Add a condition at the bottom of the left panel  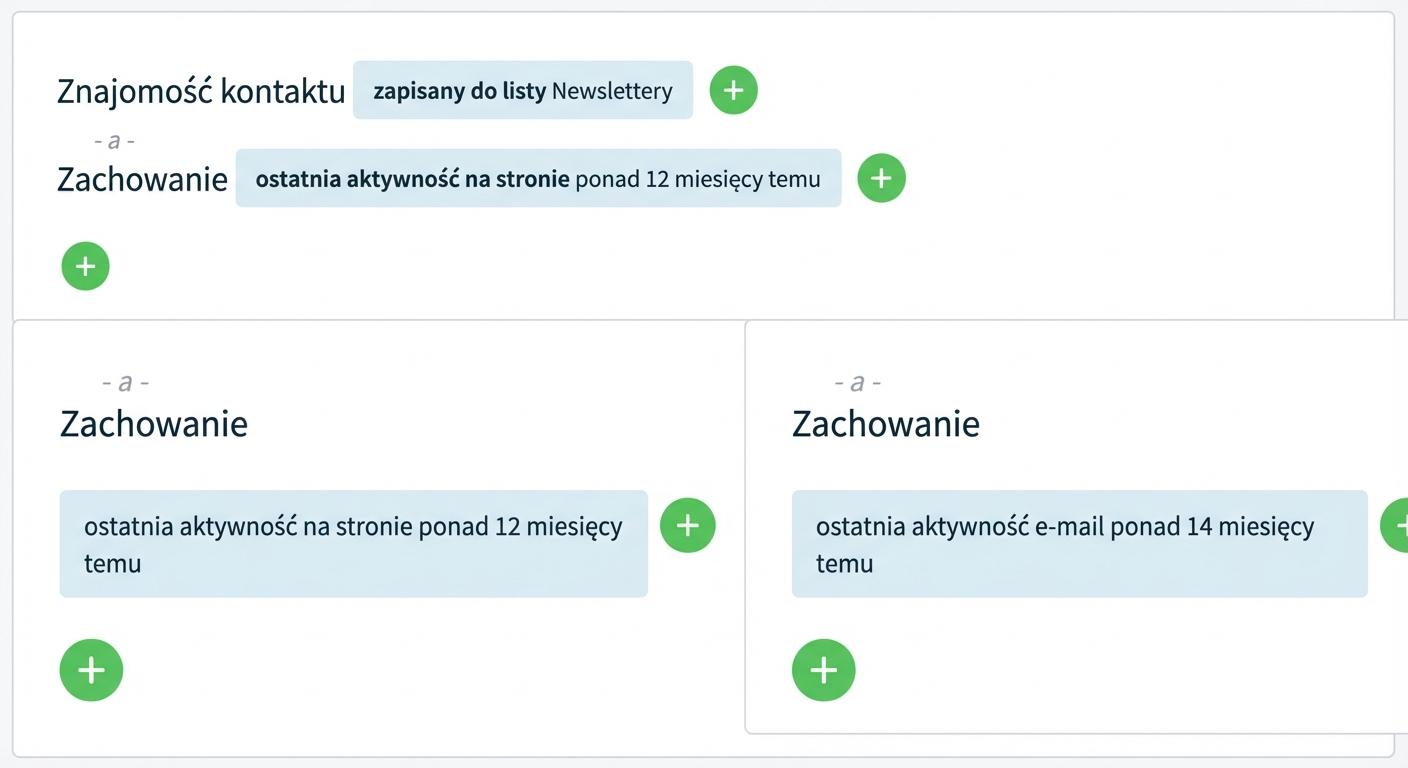91,670
